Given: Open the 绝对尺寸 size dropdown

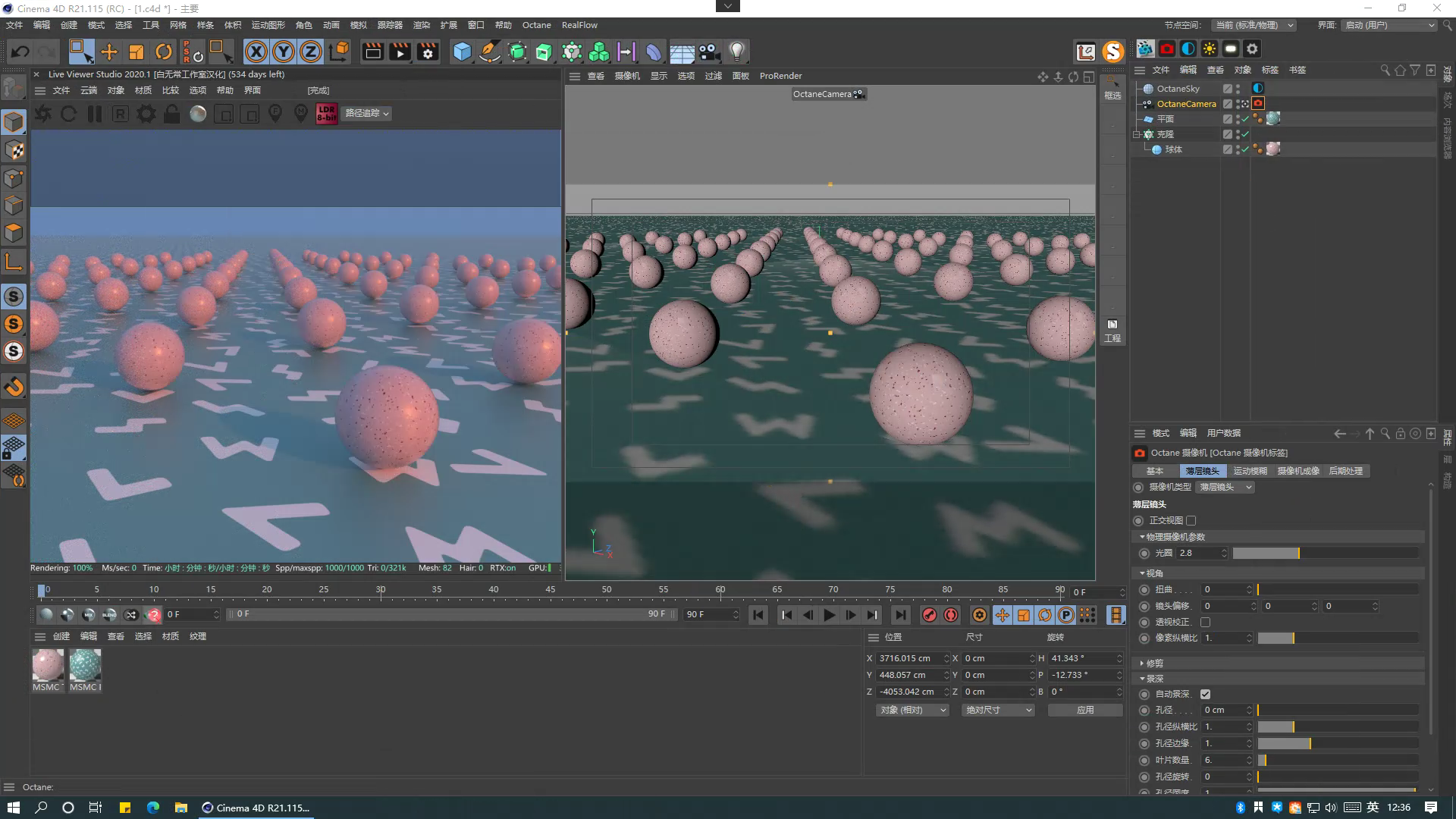Looking at the screenshot, I should [x=998, y=711].
